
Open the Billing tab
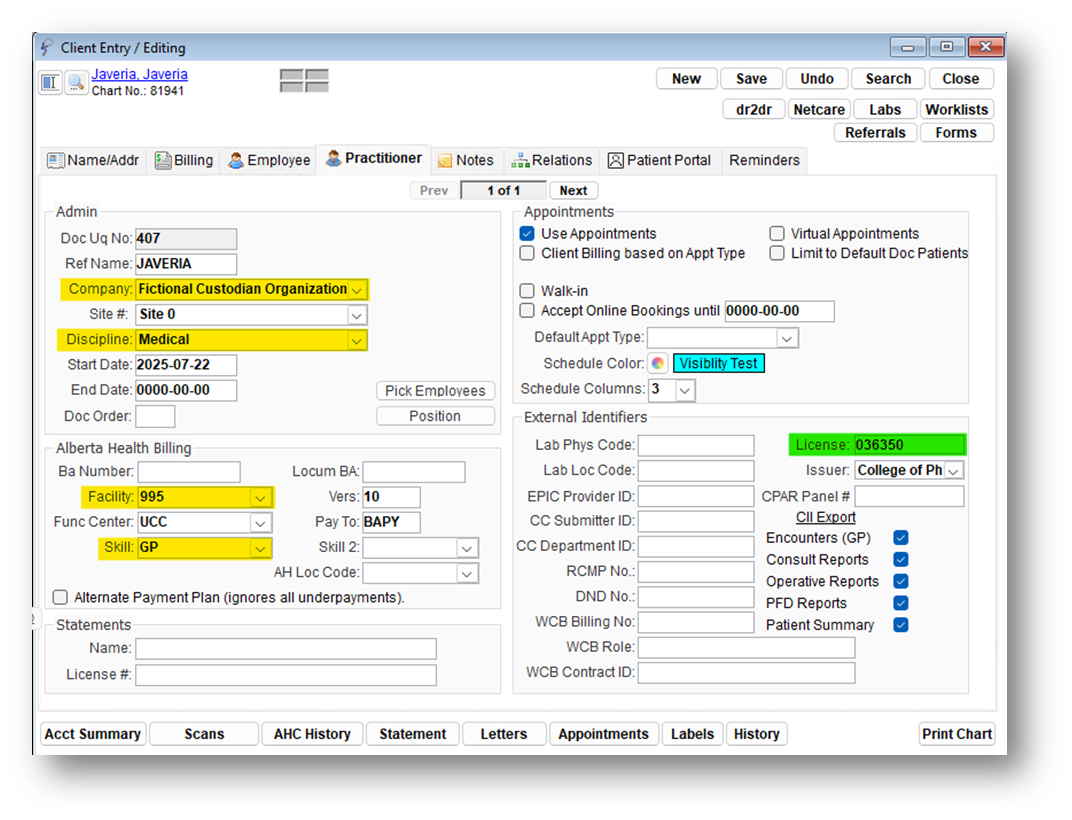[x=184, y=160]
